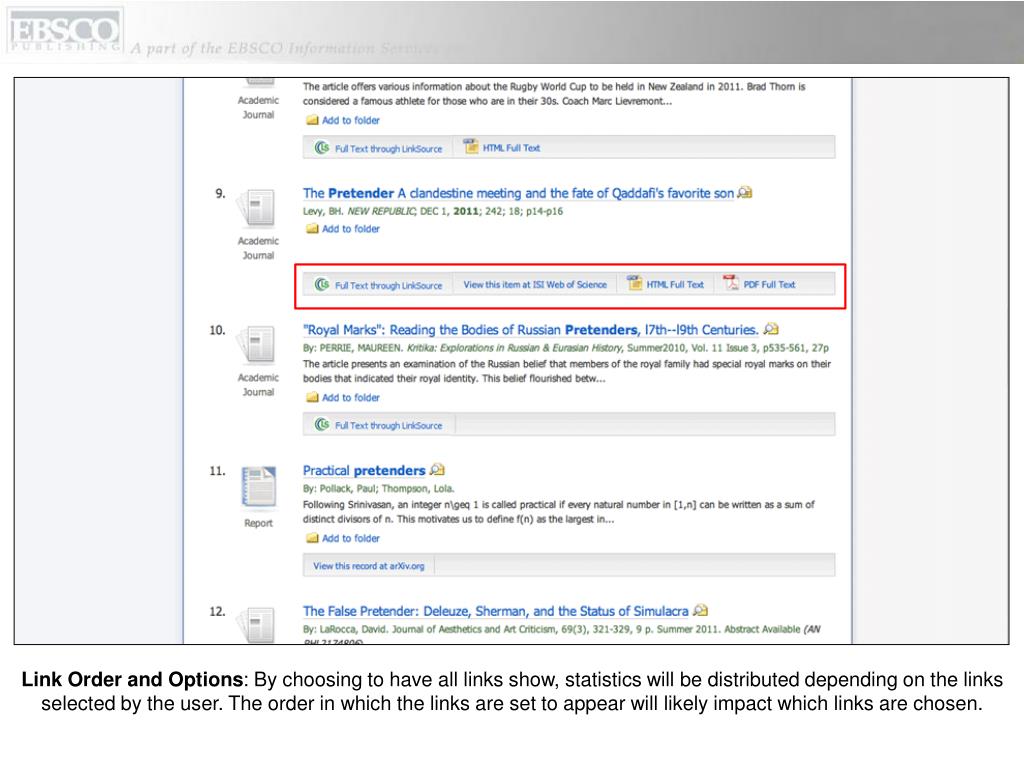The width and height of the screenshot is (1024, 768).
Task: Click 'View this record at arXiv.org' link
Action: [x=368, y=565]
